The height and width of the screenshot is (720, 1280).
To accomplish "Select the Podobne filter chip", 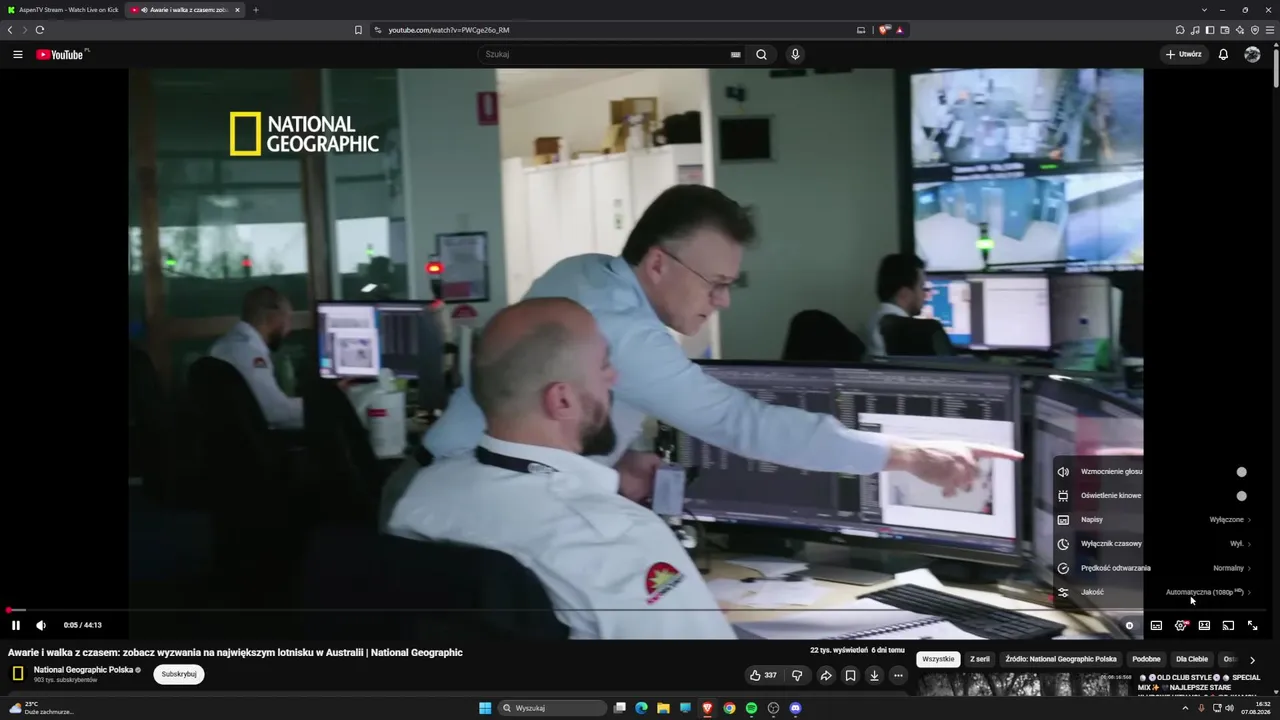I will [x=1147, y=660].
